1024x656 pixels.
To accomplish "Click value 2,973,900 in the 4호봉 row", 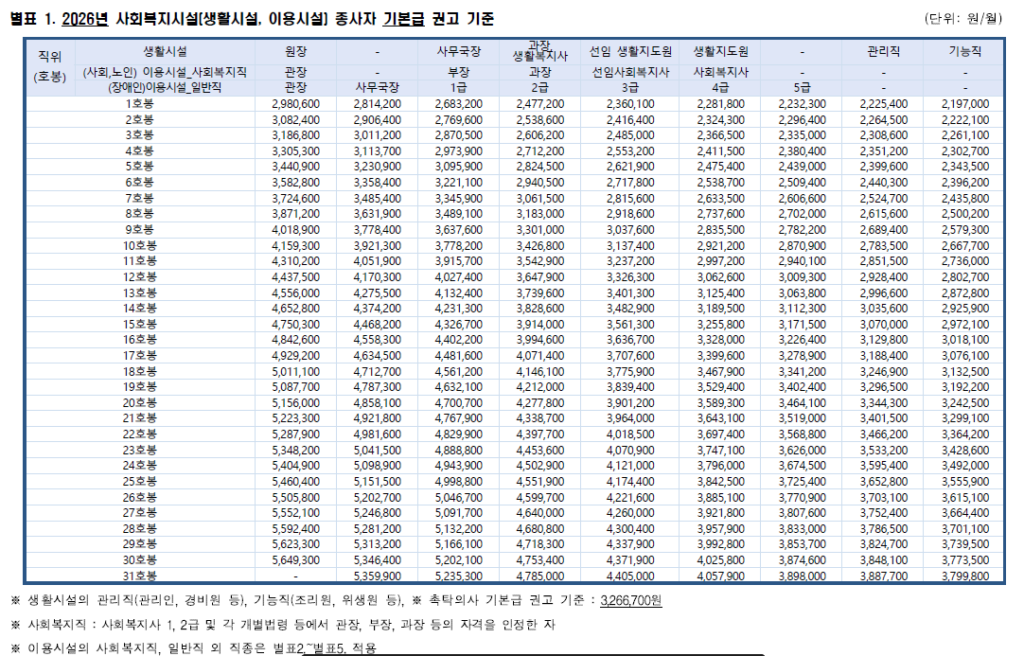I will (458, 151).
